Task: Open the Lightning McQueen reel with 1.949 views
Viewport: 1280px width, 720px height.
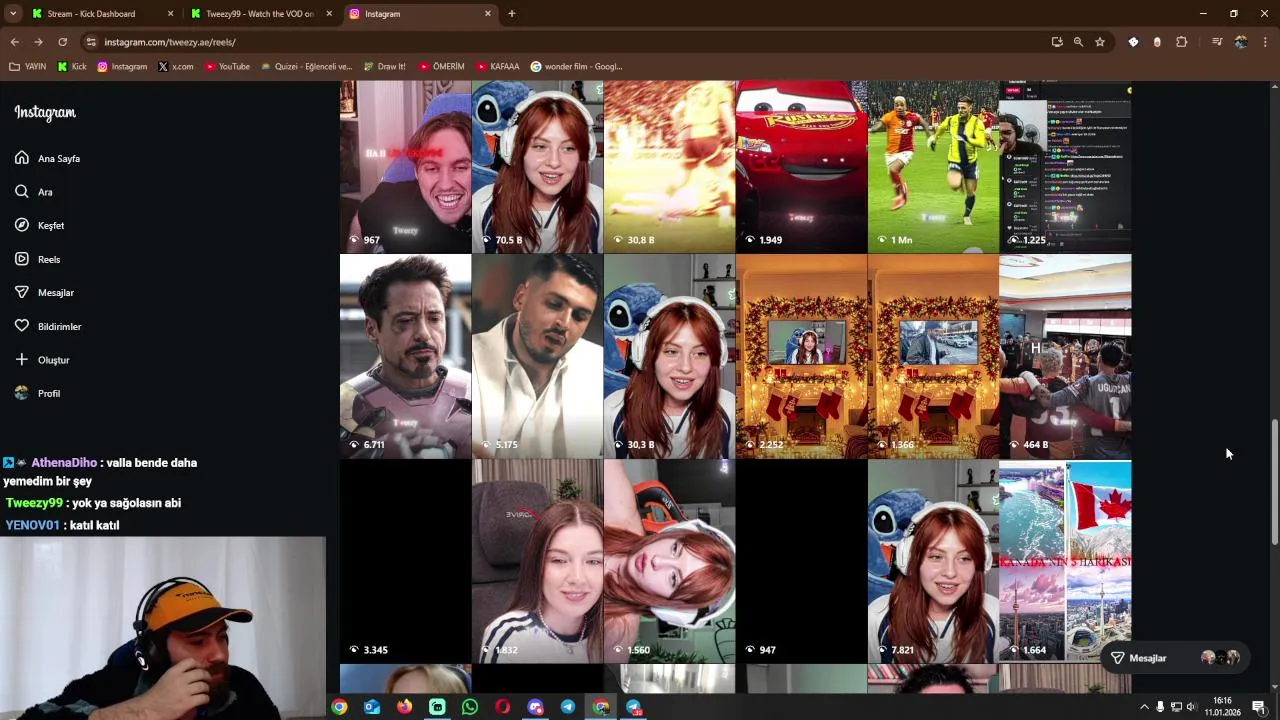Action: [801, 167]
